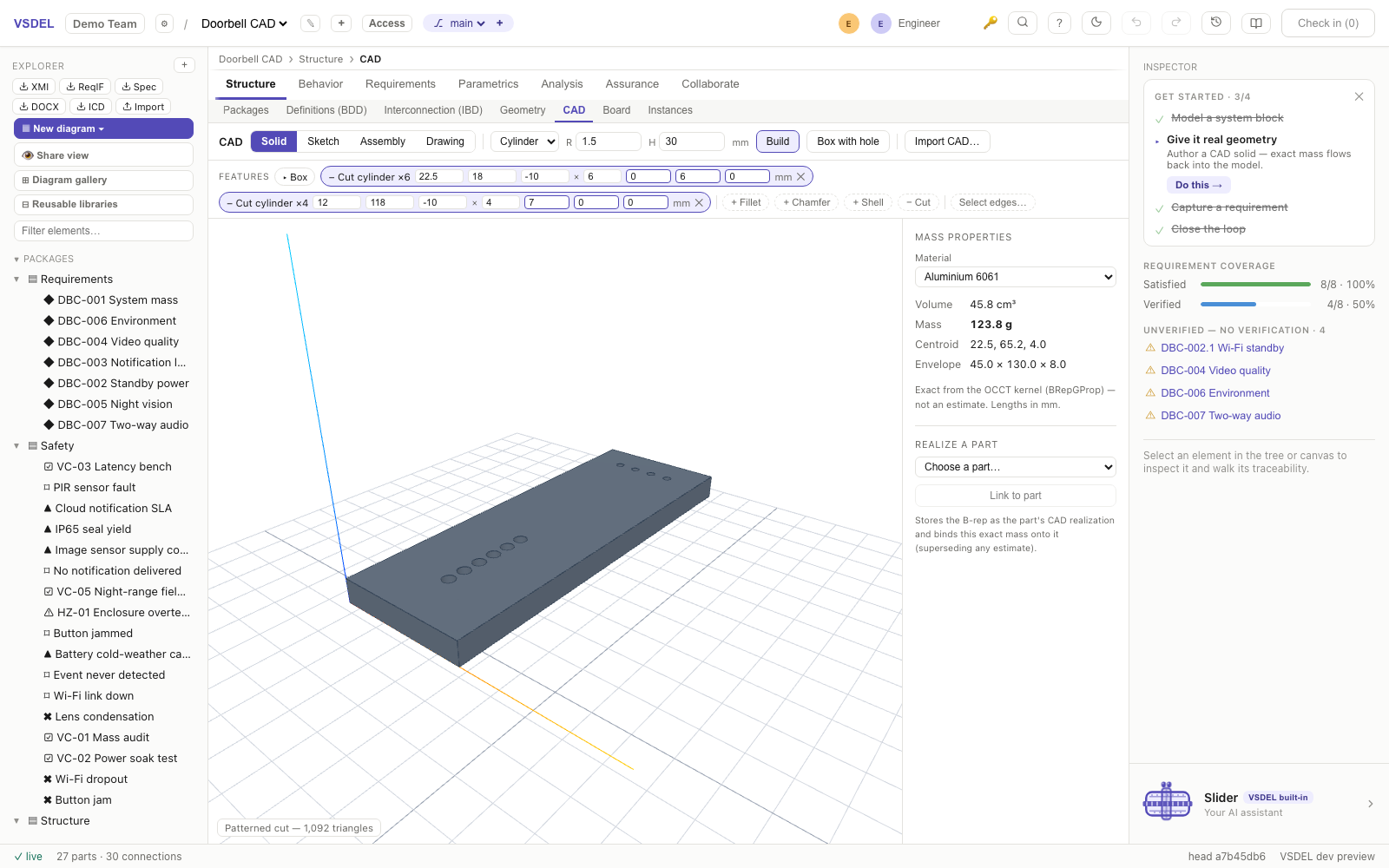Click Box with hole preset
Image resolution: width=1389 pixels, height=868 pixels.
coord(848,141)
